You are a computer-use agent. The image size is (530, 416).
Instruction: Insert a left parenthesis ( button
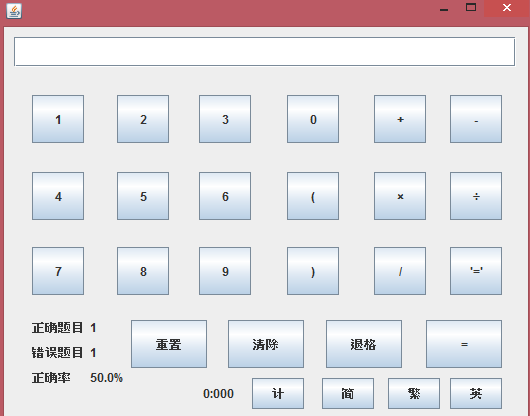tap(313, 196)
